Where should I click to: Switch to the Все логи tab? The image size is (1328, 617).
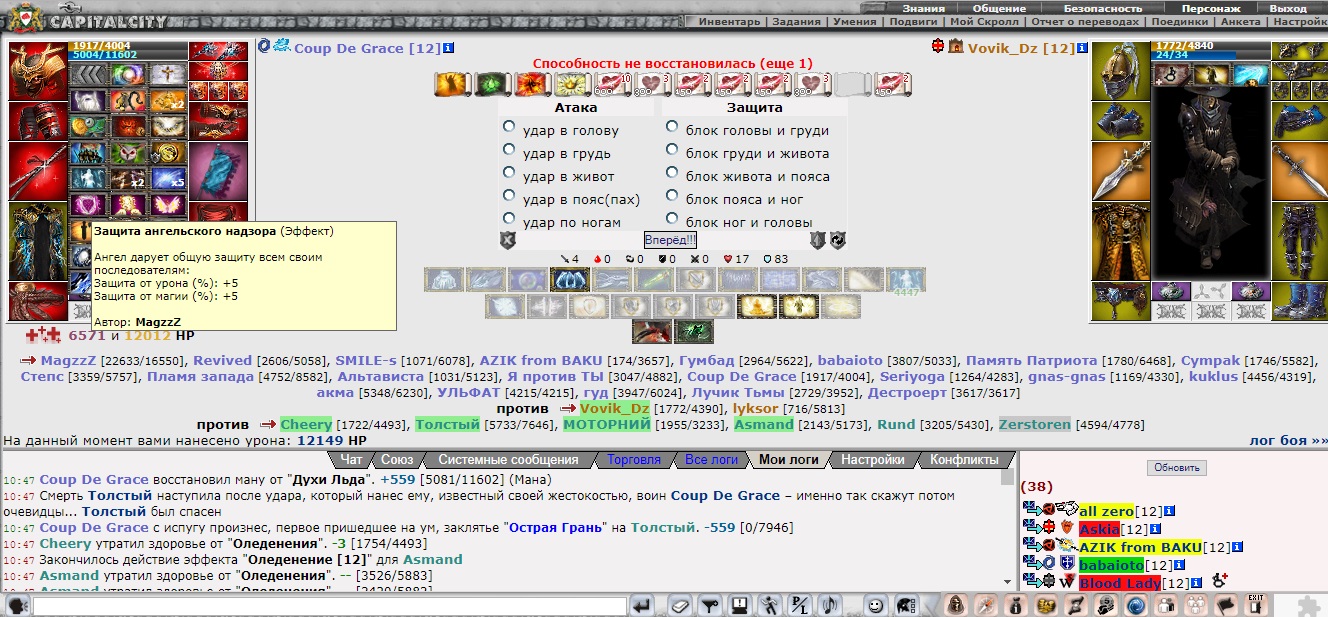[710, 460]
